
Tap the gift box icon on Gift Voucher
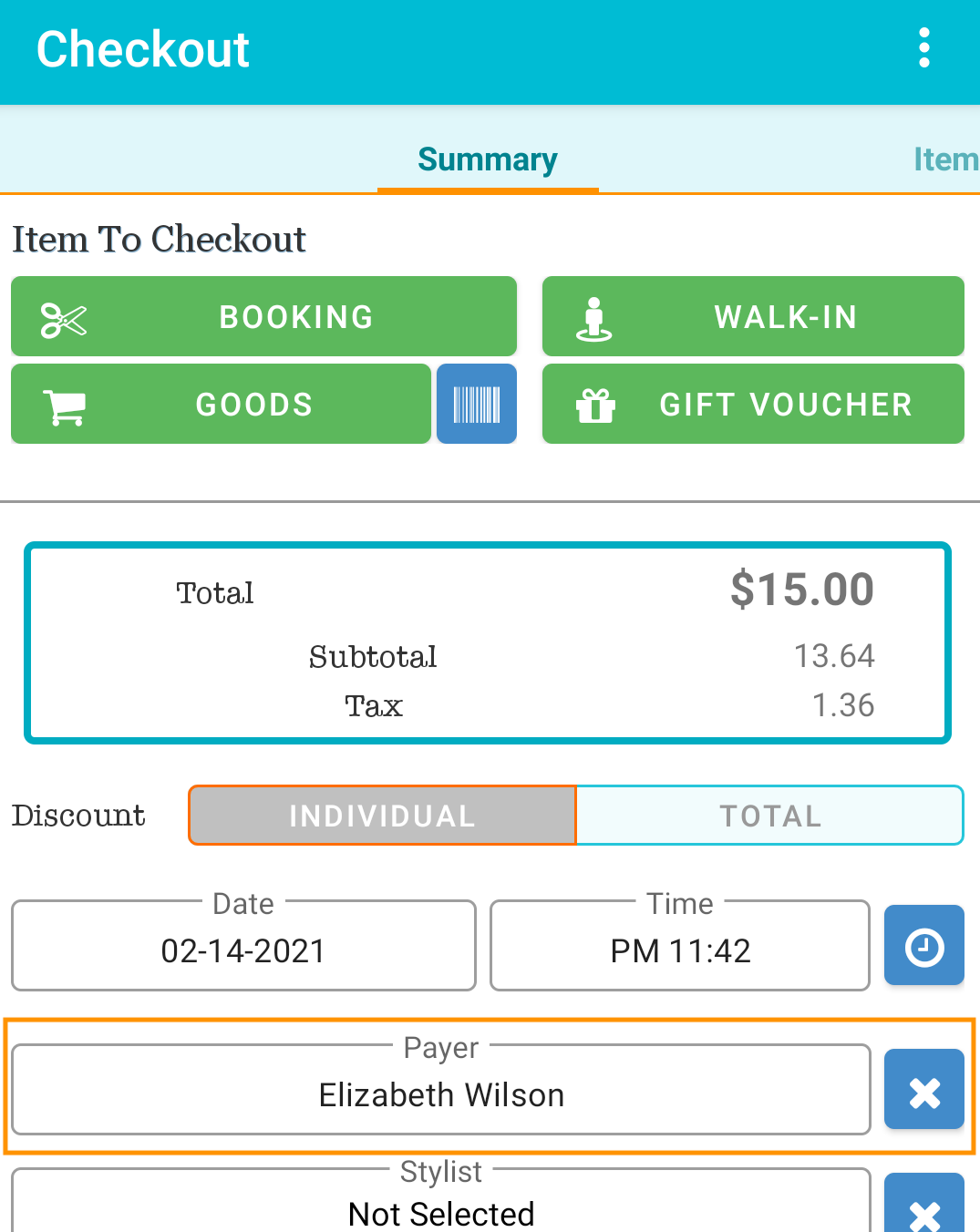[x=595, y=405]
